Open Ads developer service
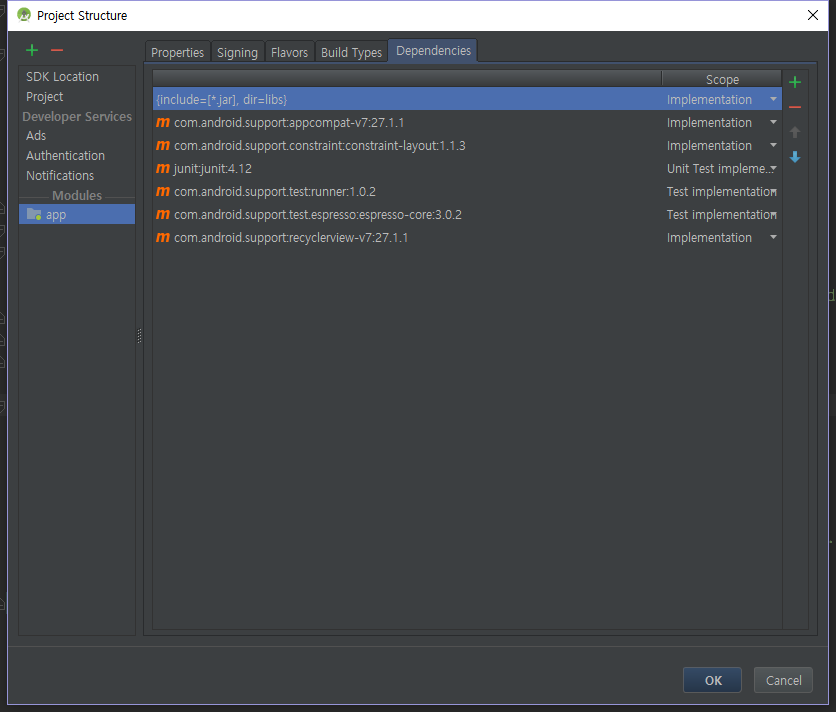This screenshot has height=712, width=836. click(36, 135)
